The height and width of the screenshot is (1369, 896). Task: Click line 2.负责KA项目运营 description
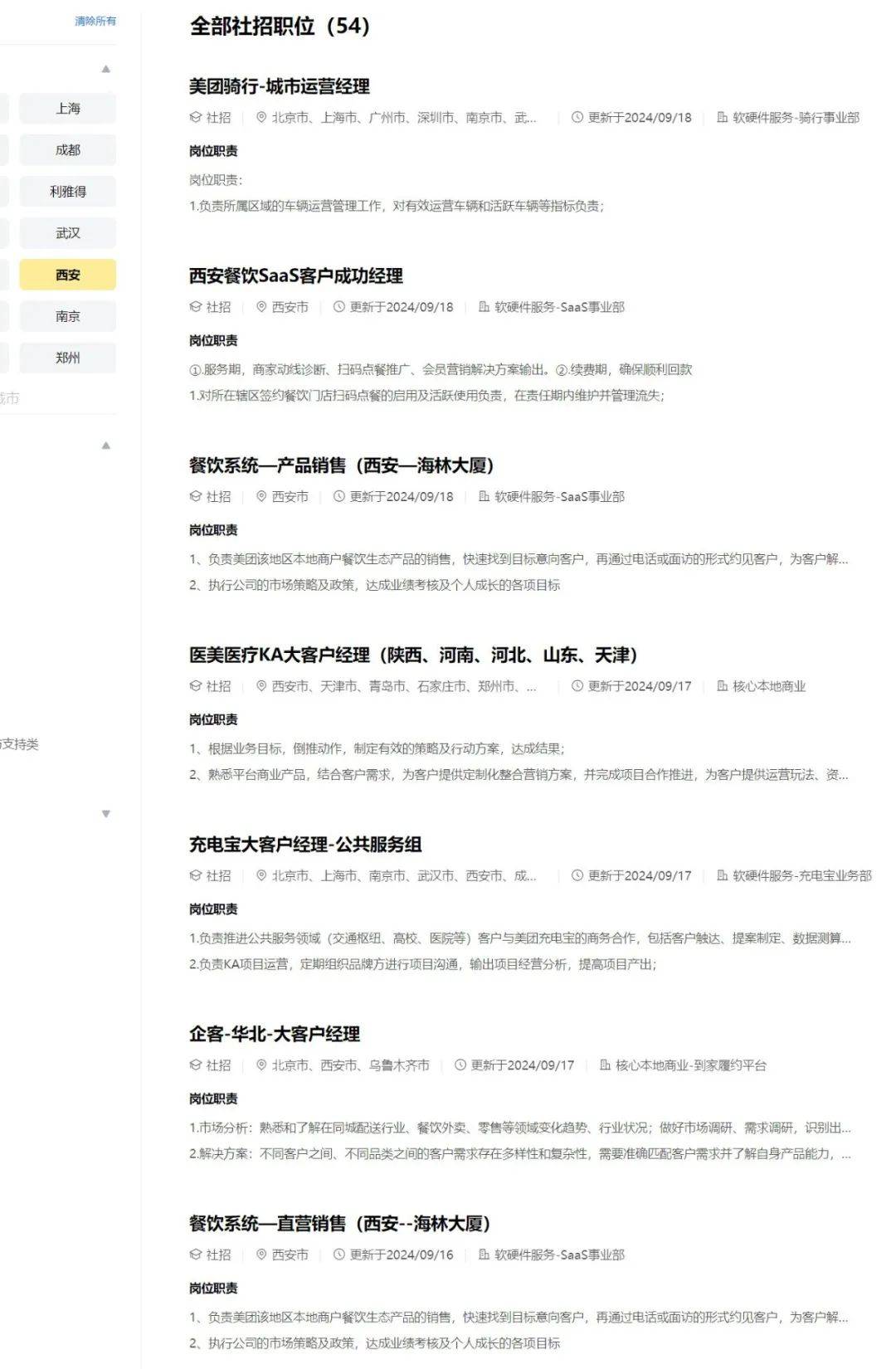click(x=422, y=965)
